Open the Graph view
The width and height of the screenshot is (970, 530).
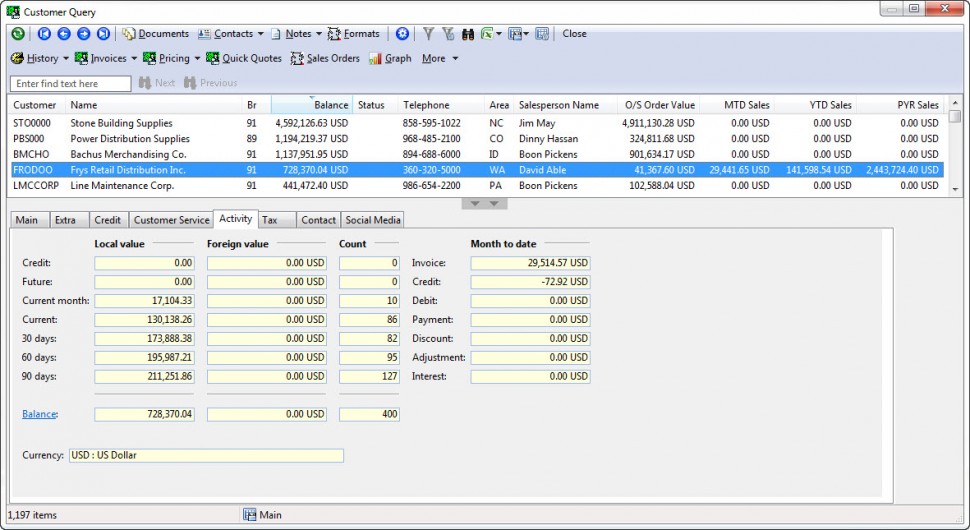pos(390,58)
